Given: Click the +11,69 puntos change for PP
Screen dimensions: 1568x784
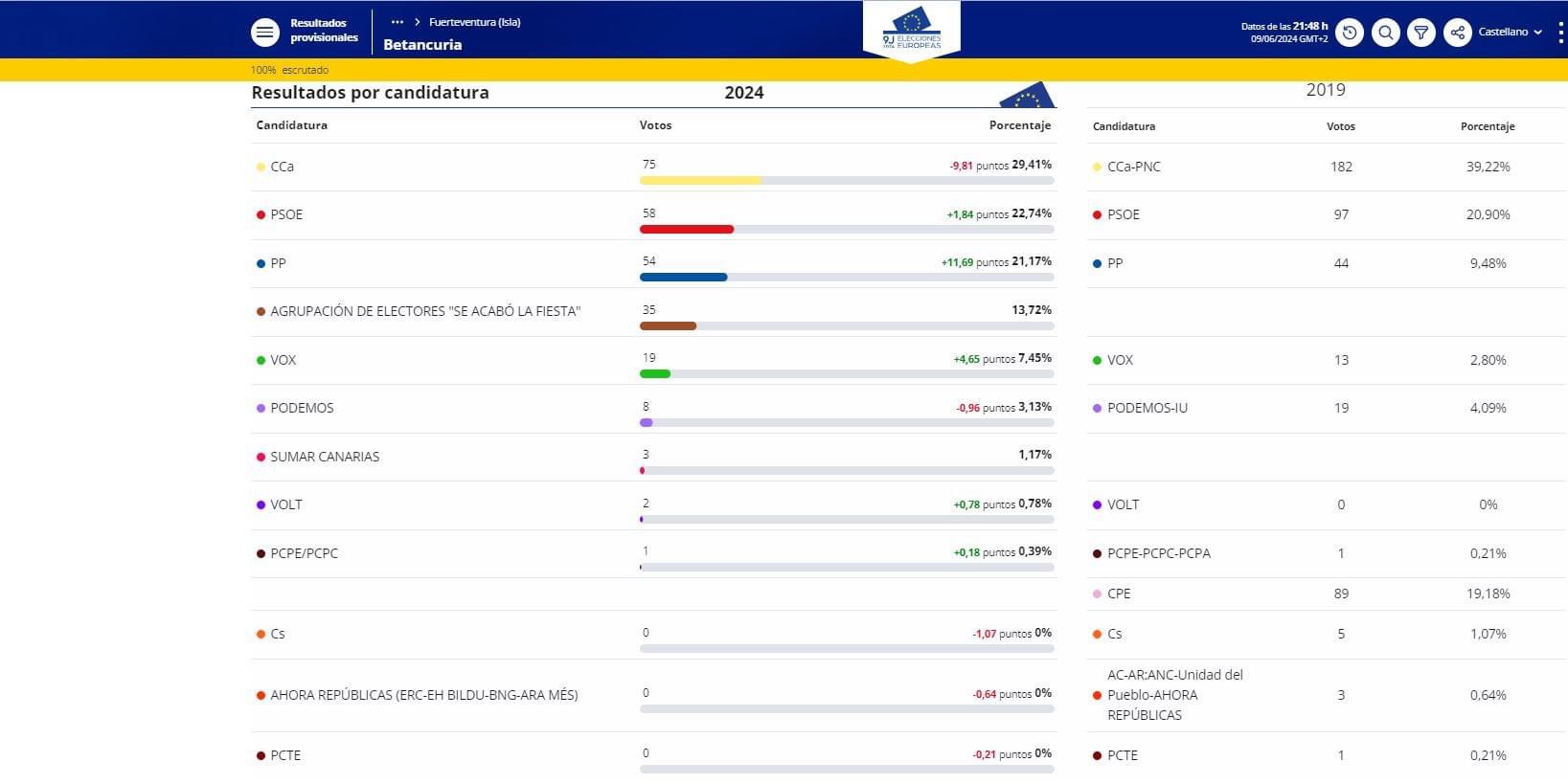Looking at the screenshot, I should [974, 262].
